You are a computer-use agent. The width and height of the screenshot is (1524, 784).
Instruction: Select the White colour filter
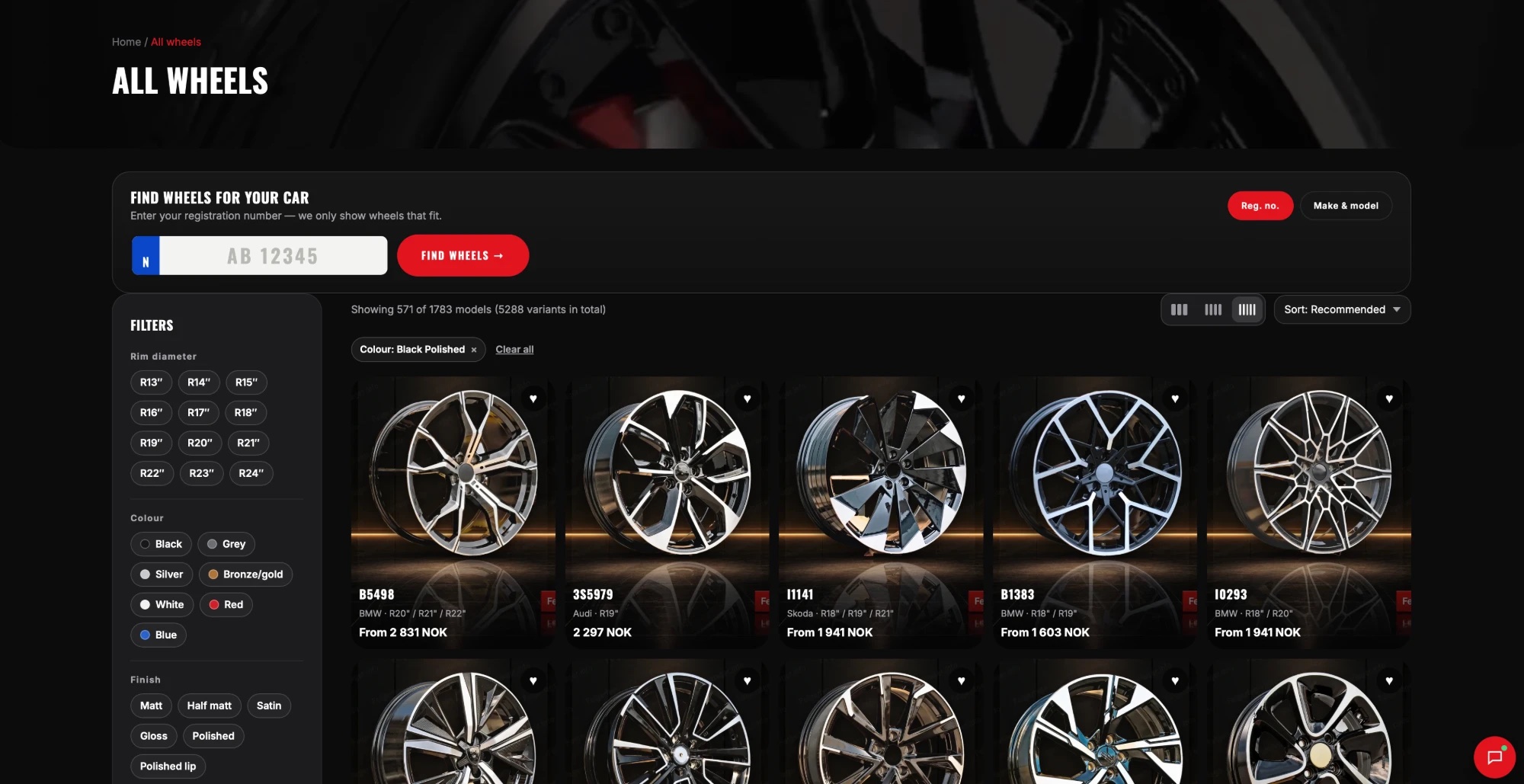pos(162,605)
